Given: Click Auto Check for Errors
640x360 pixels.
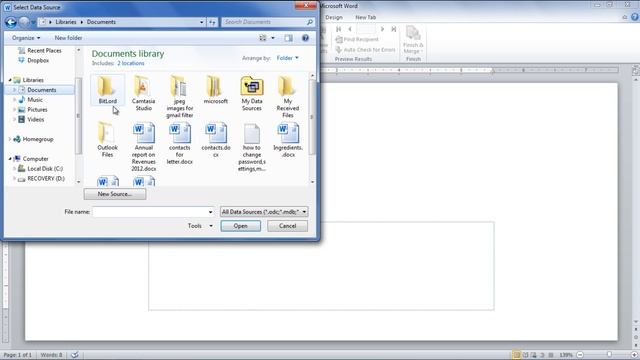Looking at the screenshot, I should coord(365,50).
